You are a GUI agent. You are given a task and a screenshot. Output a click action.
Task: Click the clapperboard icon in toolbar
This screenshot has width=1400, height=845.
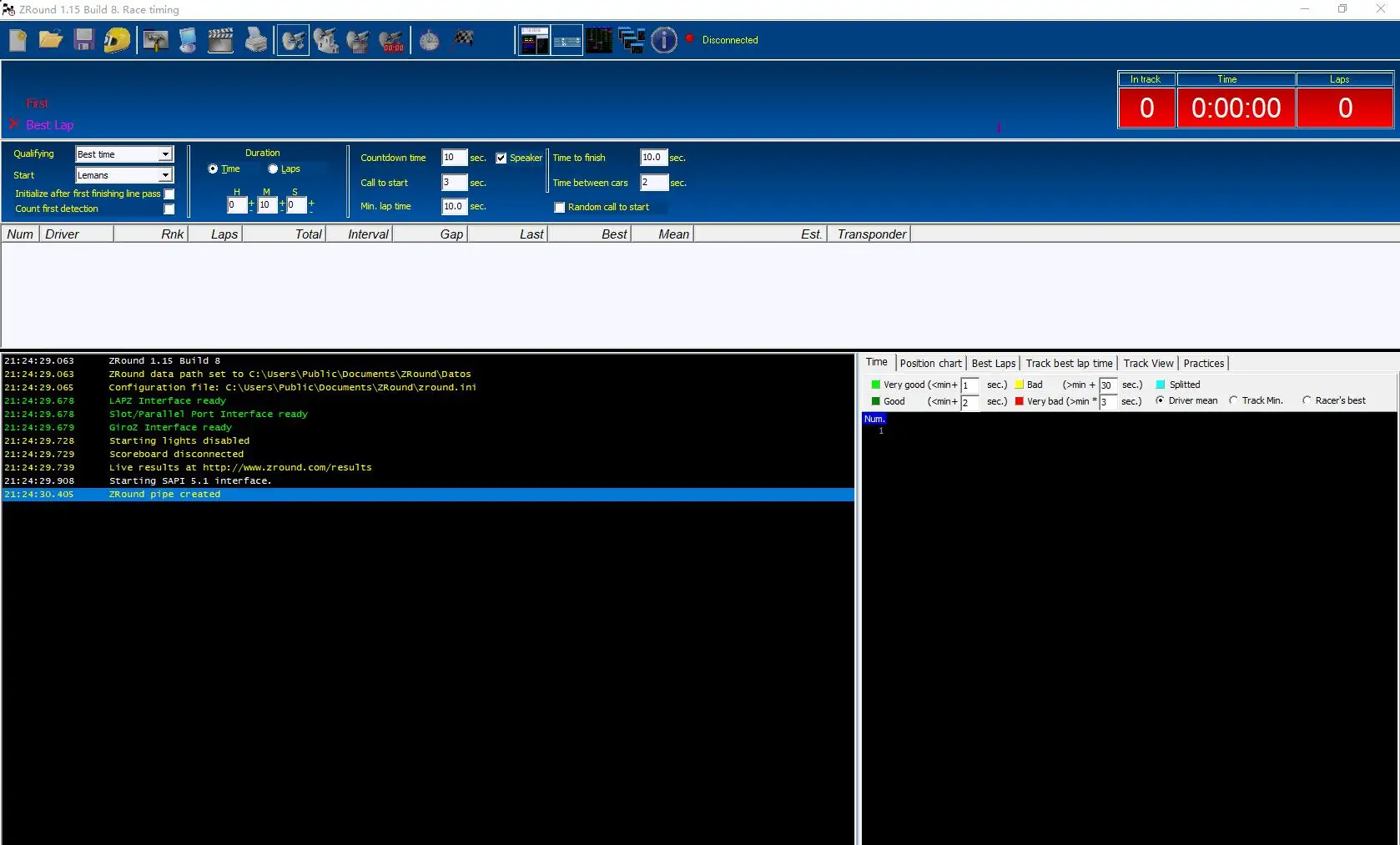click(x=220, y=40)
